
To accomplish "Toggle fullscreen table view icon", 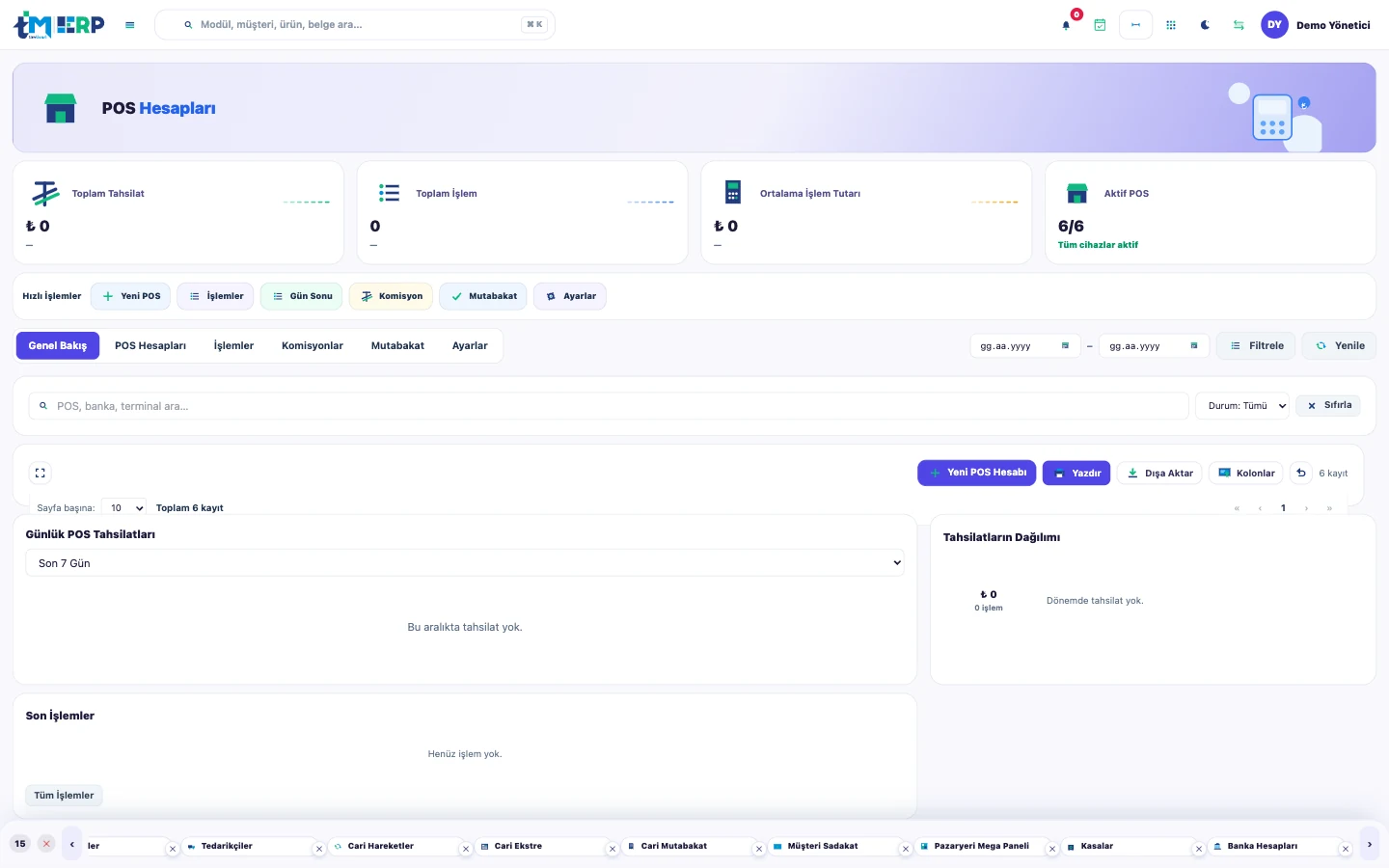I will (41, 473).
